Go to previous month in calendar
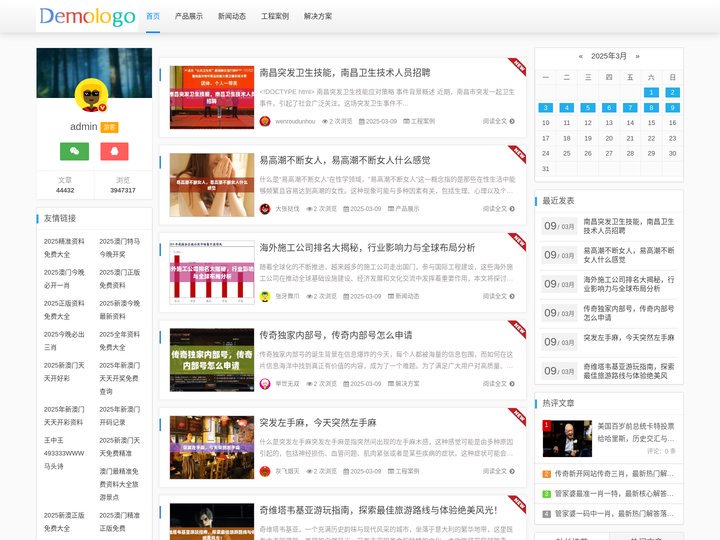Viewport: 720px width, 540px height. 581,56
